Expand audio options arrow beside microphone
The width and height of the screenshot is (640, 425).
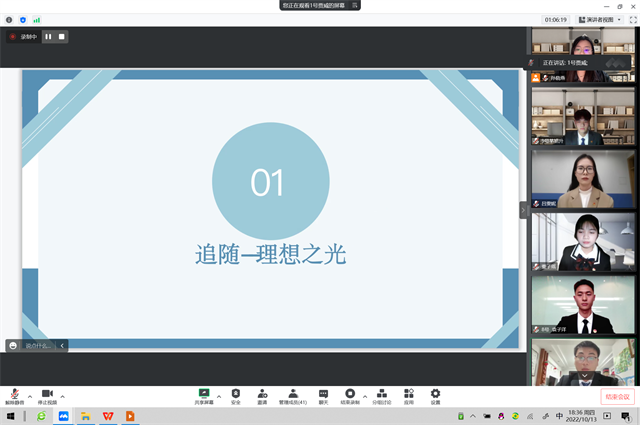(x=29, y=396)
